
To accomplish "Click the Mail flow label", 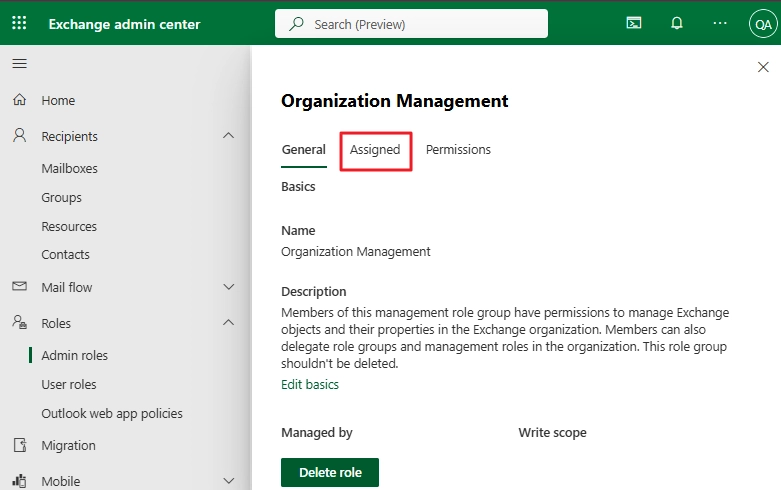I will pos(67,287).
